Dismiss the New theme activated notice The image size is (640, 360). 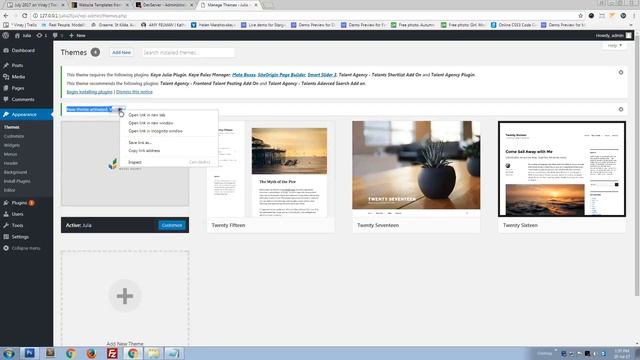click(x=621, y=109)
